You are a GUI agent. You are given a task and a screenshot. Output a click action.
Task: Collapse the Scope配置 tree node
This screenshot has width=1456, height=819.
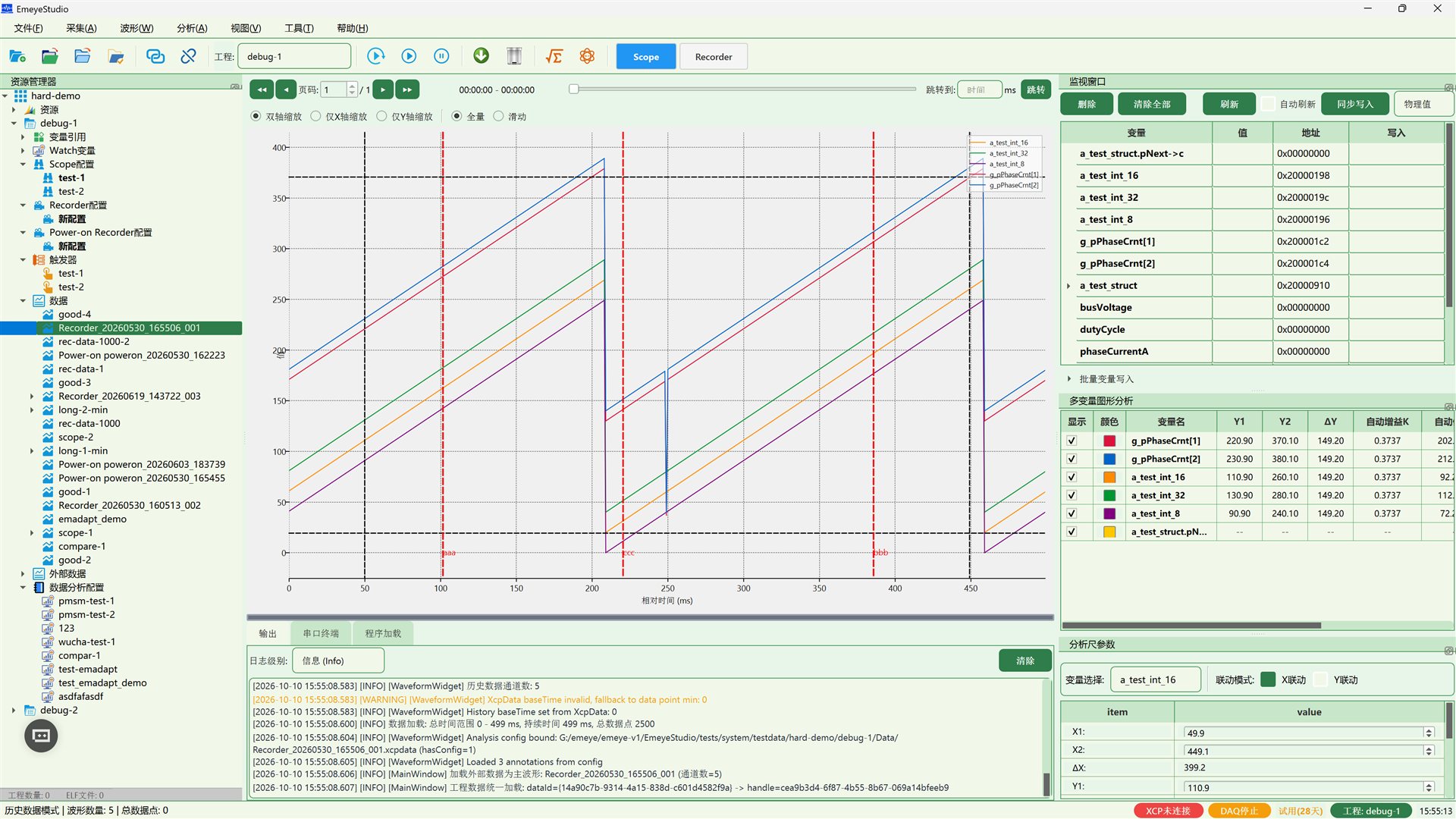pyautogui.click(x=23, y=164)
